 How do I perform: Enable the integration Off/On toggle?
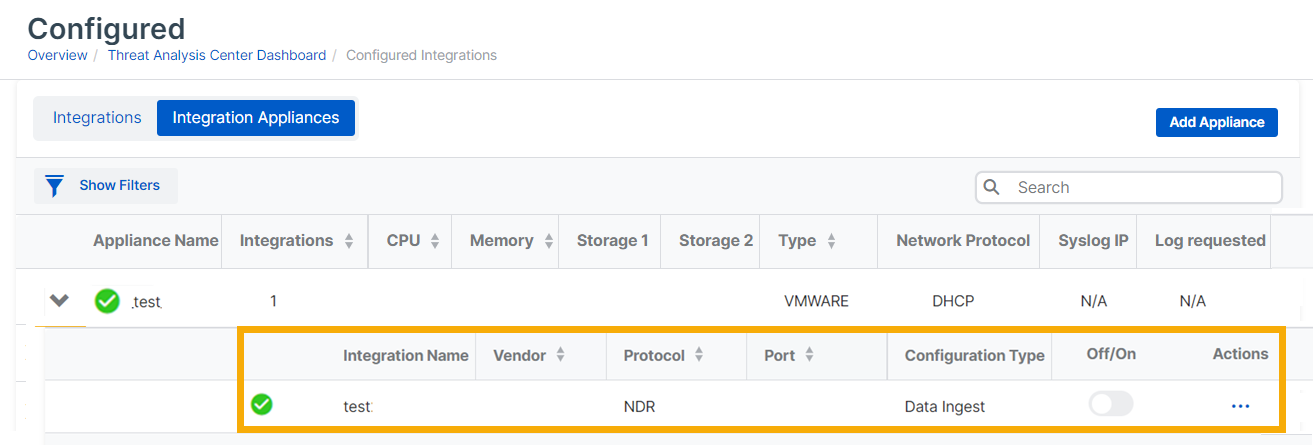point(1111,404)
